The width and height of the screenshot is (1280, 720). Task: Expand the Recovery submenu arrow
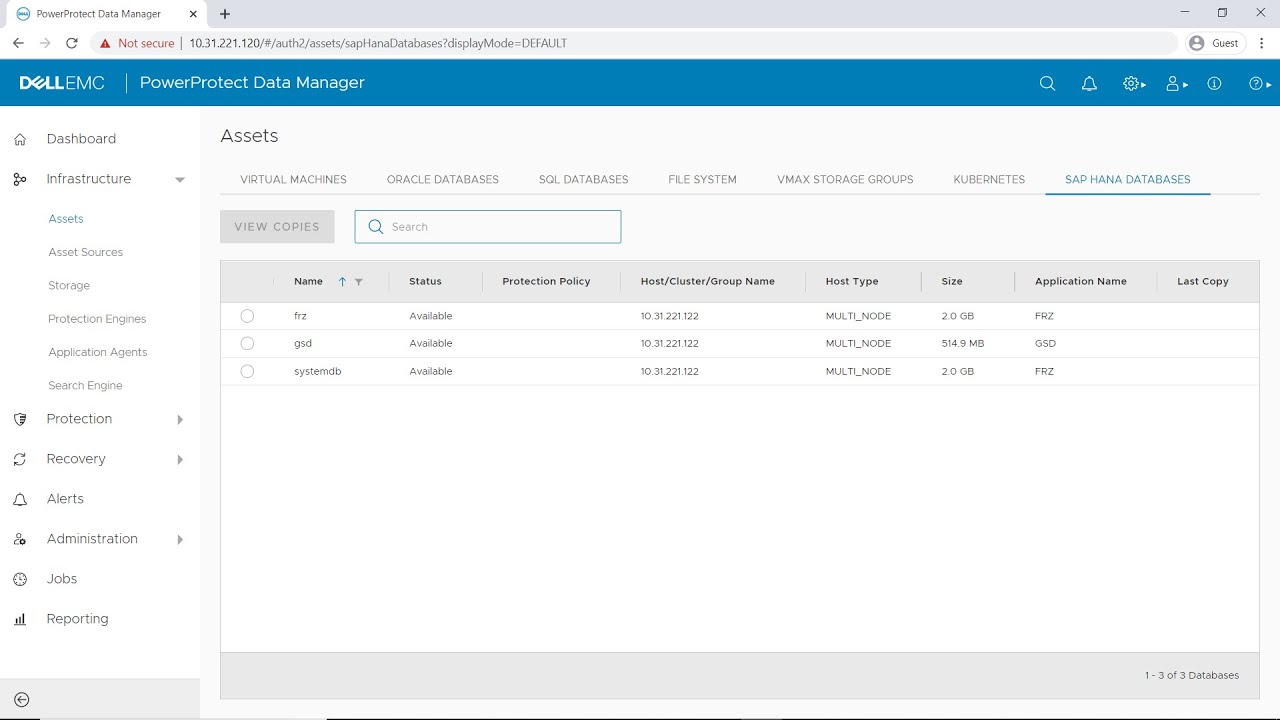click(x=180, y=460)
